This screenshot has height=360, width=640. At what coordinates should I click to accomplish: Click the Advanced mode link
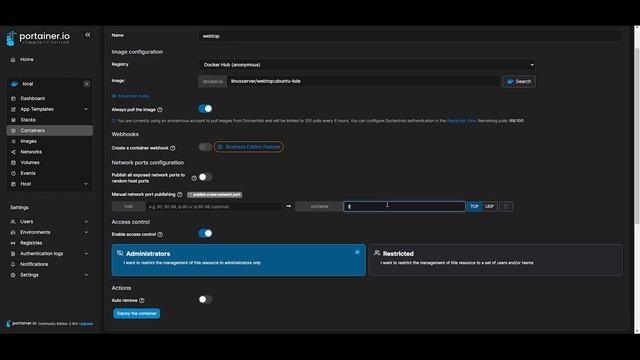pyautogui.click(x=130, y=96)
